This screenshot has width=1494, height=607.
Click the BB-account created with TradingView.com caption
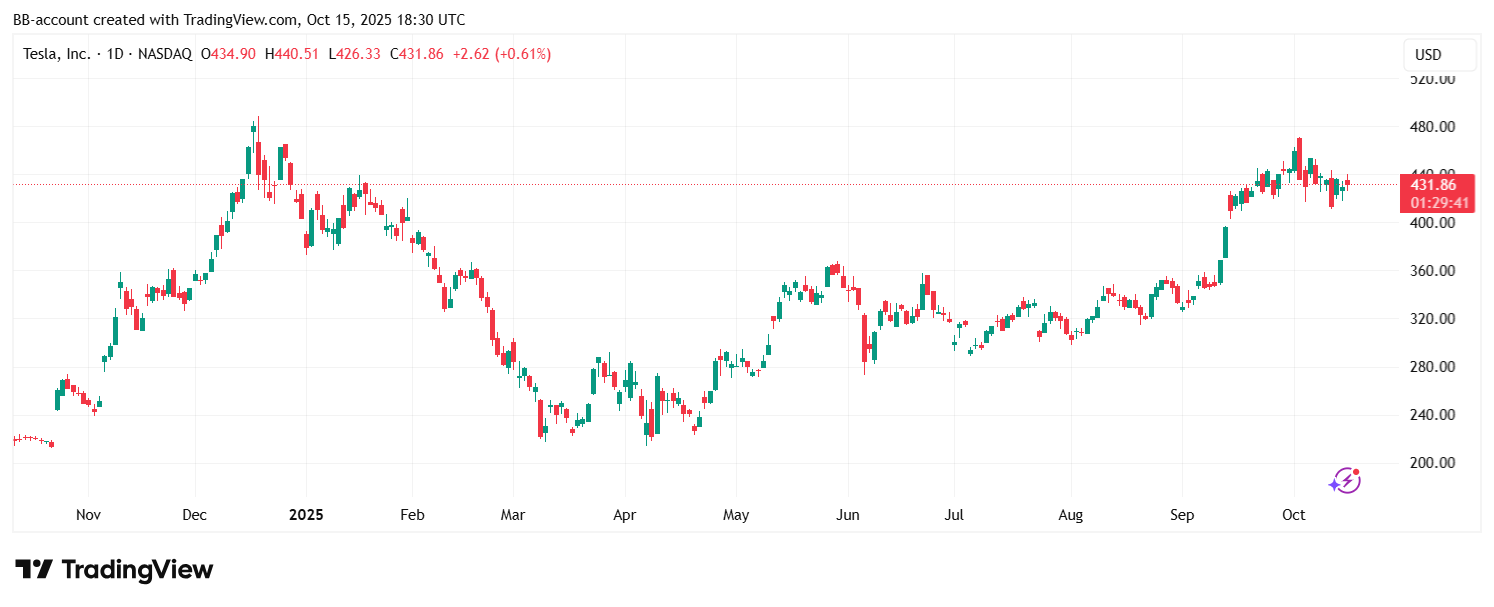coord(239,20)
